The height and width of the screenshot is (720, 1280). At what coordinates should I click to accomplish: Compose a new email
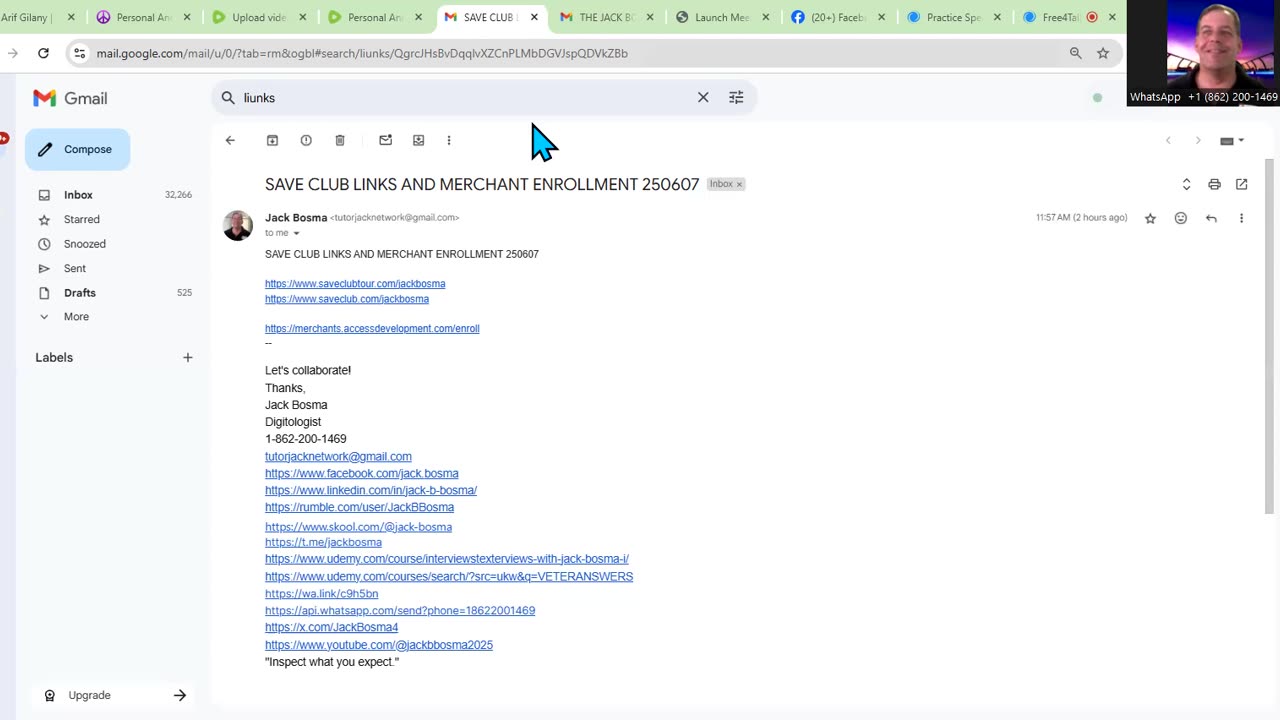(78, 149)
